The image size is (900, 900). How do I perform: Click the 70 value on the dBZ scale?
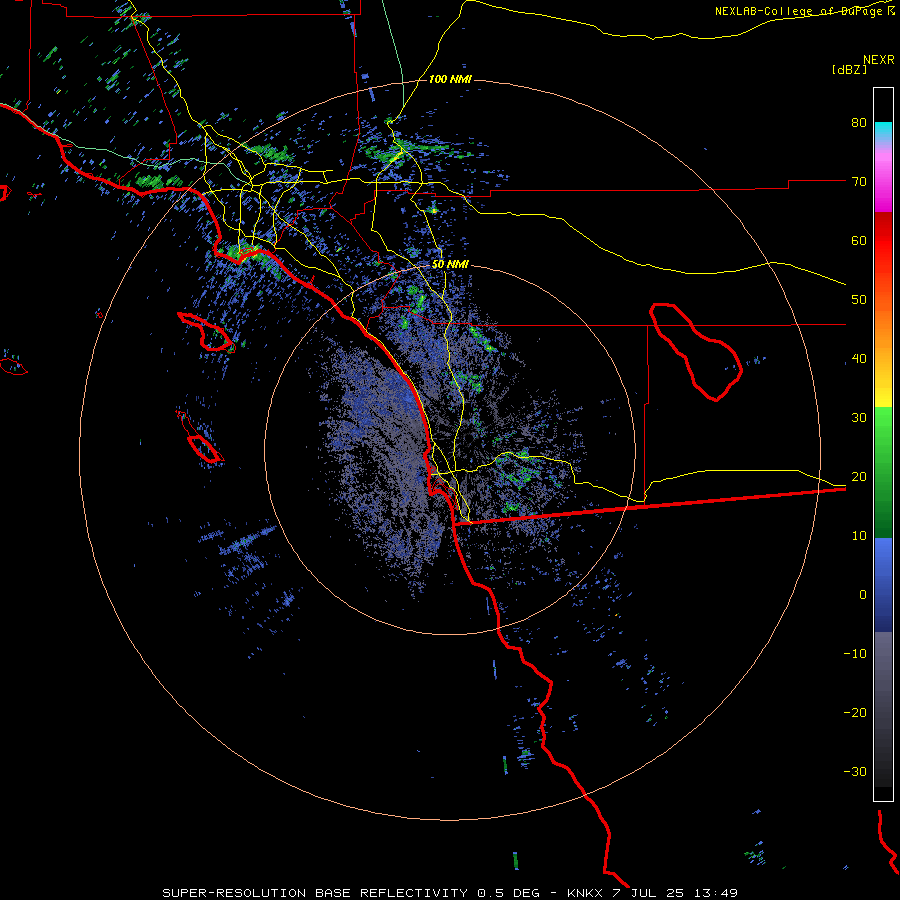(x=859, y=182)
